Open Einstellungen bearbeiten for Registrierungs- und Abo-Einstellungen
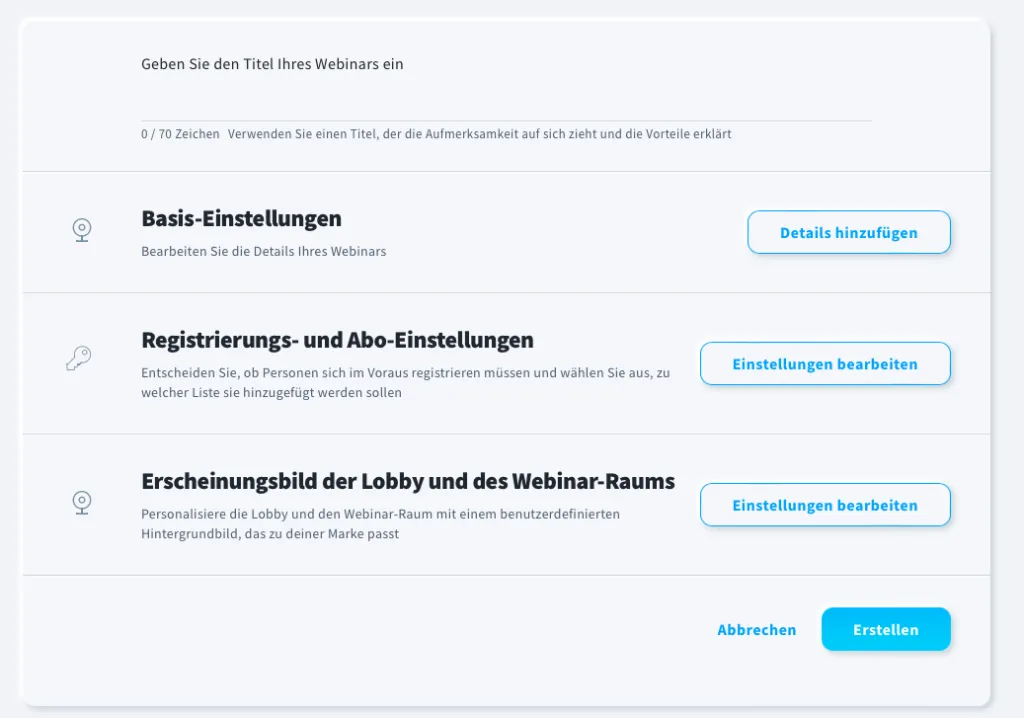The height and width of the screenshot is (718, 1024). [x=825, y=364]
